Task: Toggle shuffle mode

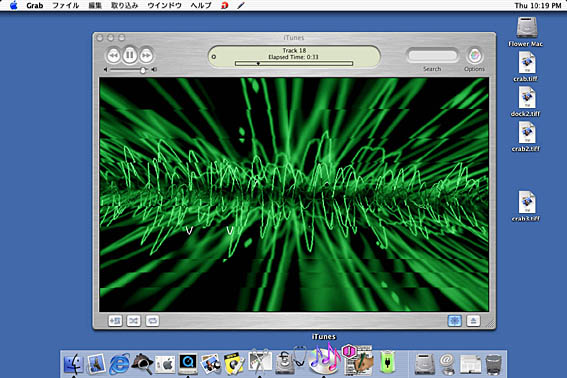Action: point(134,320)
